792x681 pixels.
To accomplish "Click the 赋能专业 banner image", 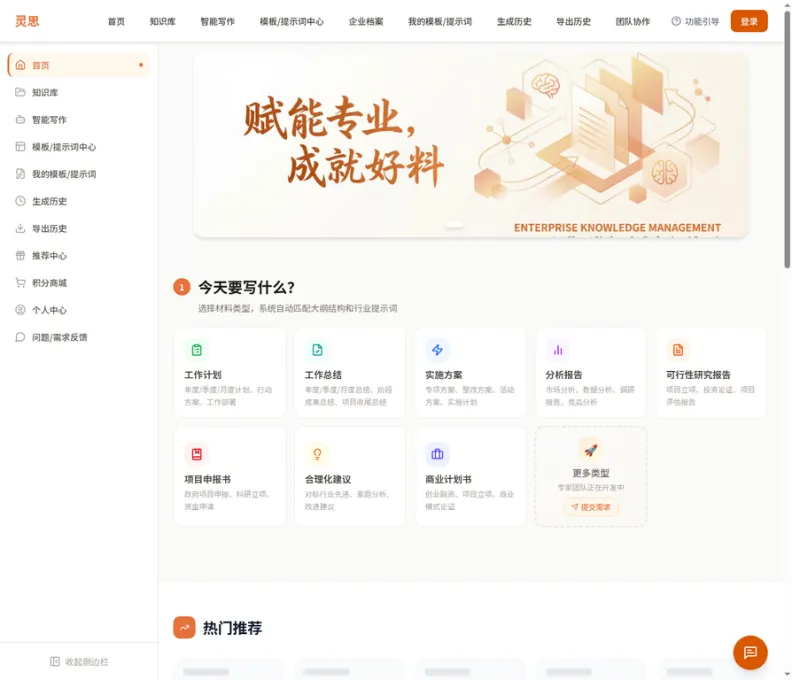I will (470, 145).
